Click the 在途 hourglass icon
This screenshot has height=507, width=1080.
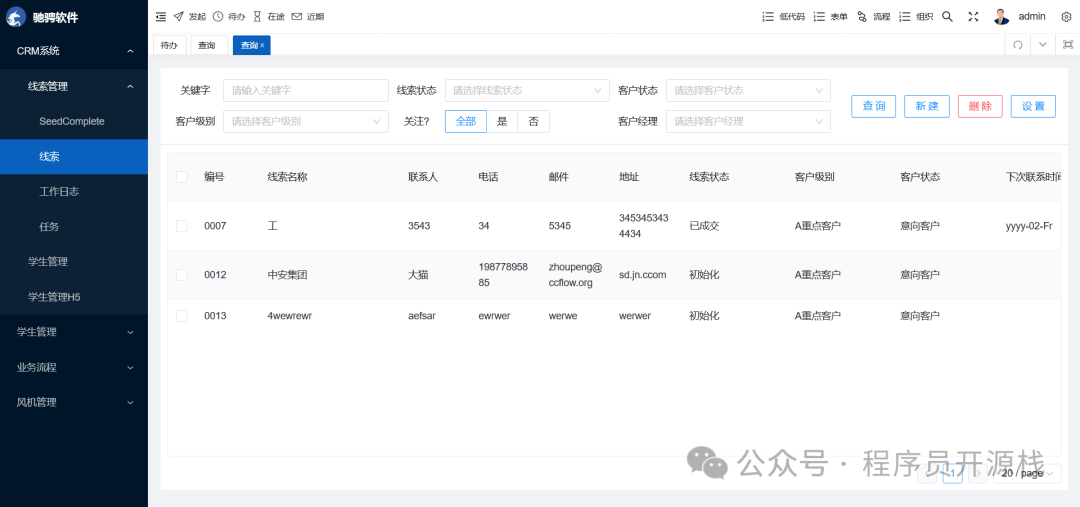click(257, 17)
